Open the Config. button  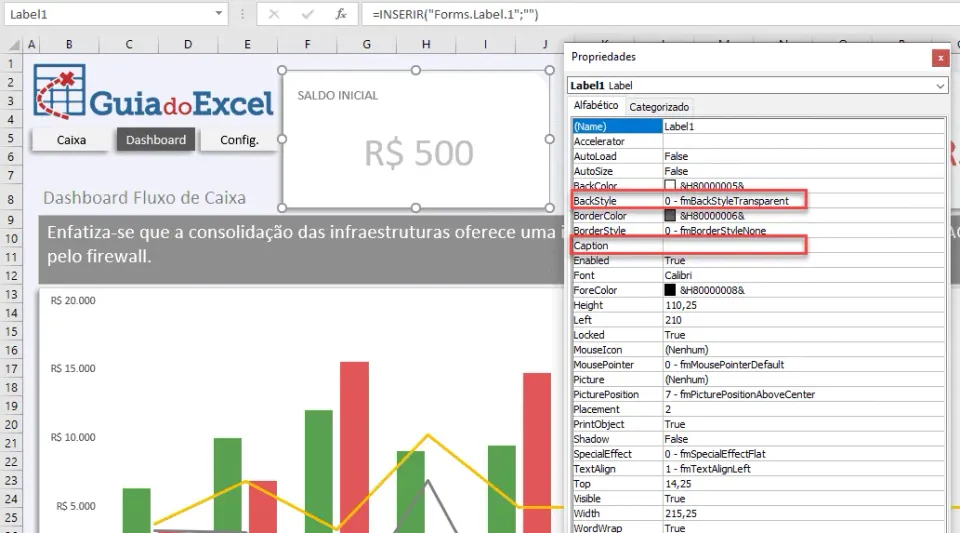[x=239, y=140]
